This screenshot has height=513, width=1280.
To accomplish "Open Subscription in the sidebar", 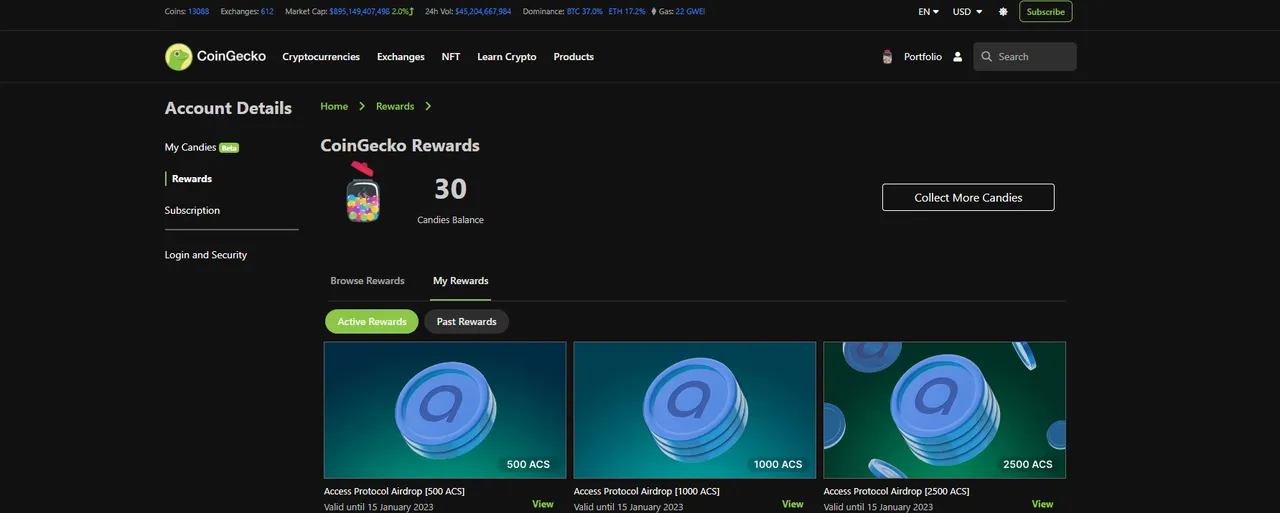I will coord(192,210).
